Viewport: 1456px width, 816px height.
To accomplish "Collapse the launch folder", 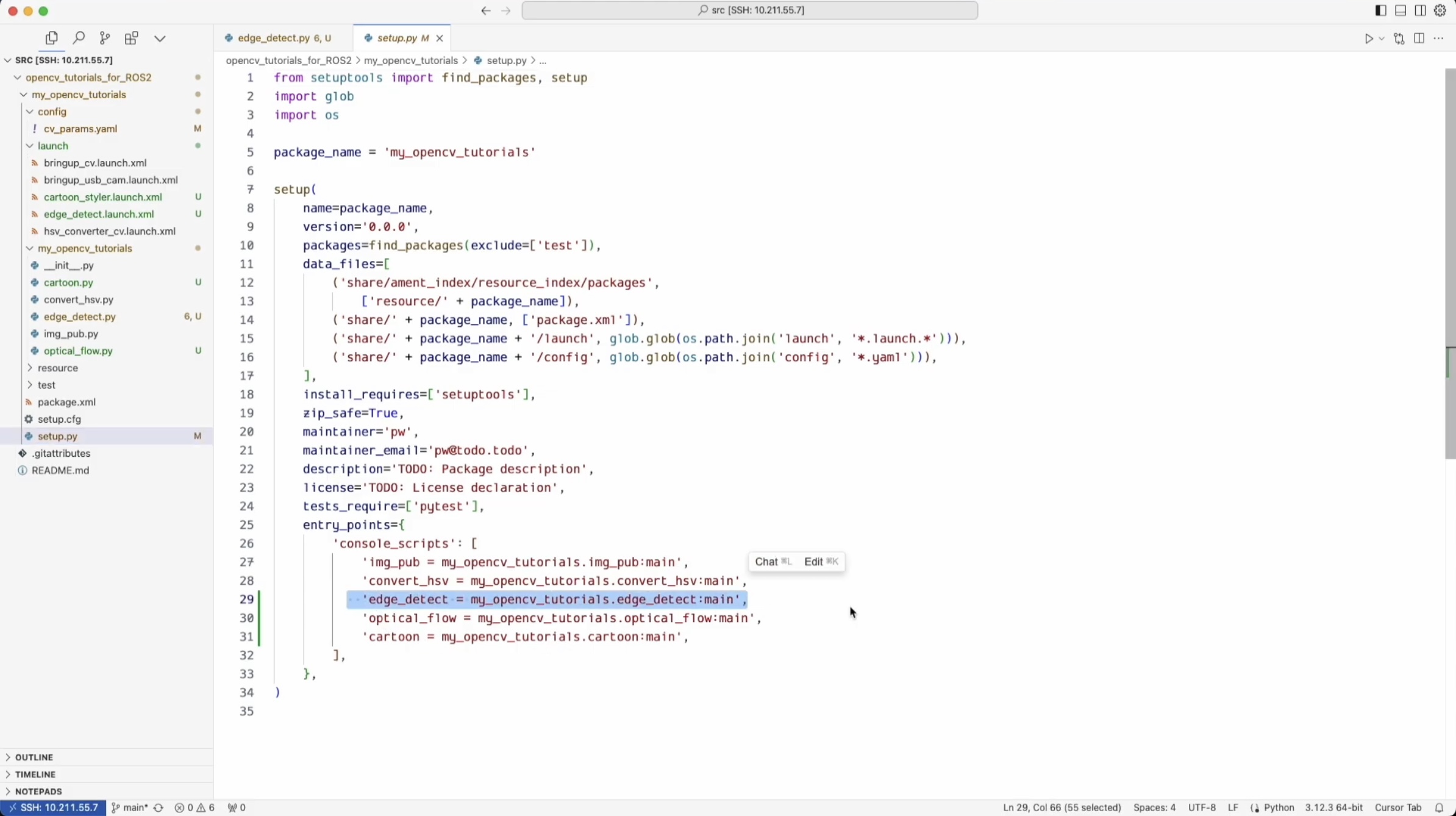I will [x=52, y=146].
